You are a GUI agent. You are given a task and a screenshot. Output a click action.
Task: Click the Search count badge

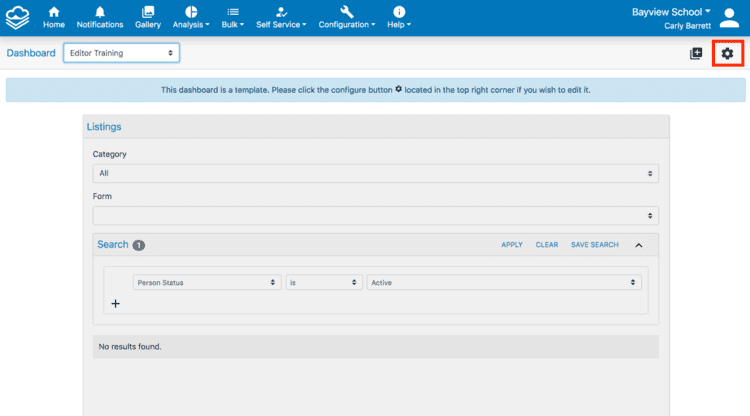(x=139, y=245)
